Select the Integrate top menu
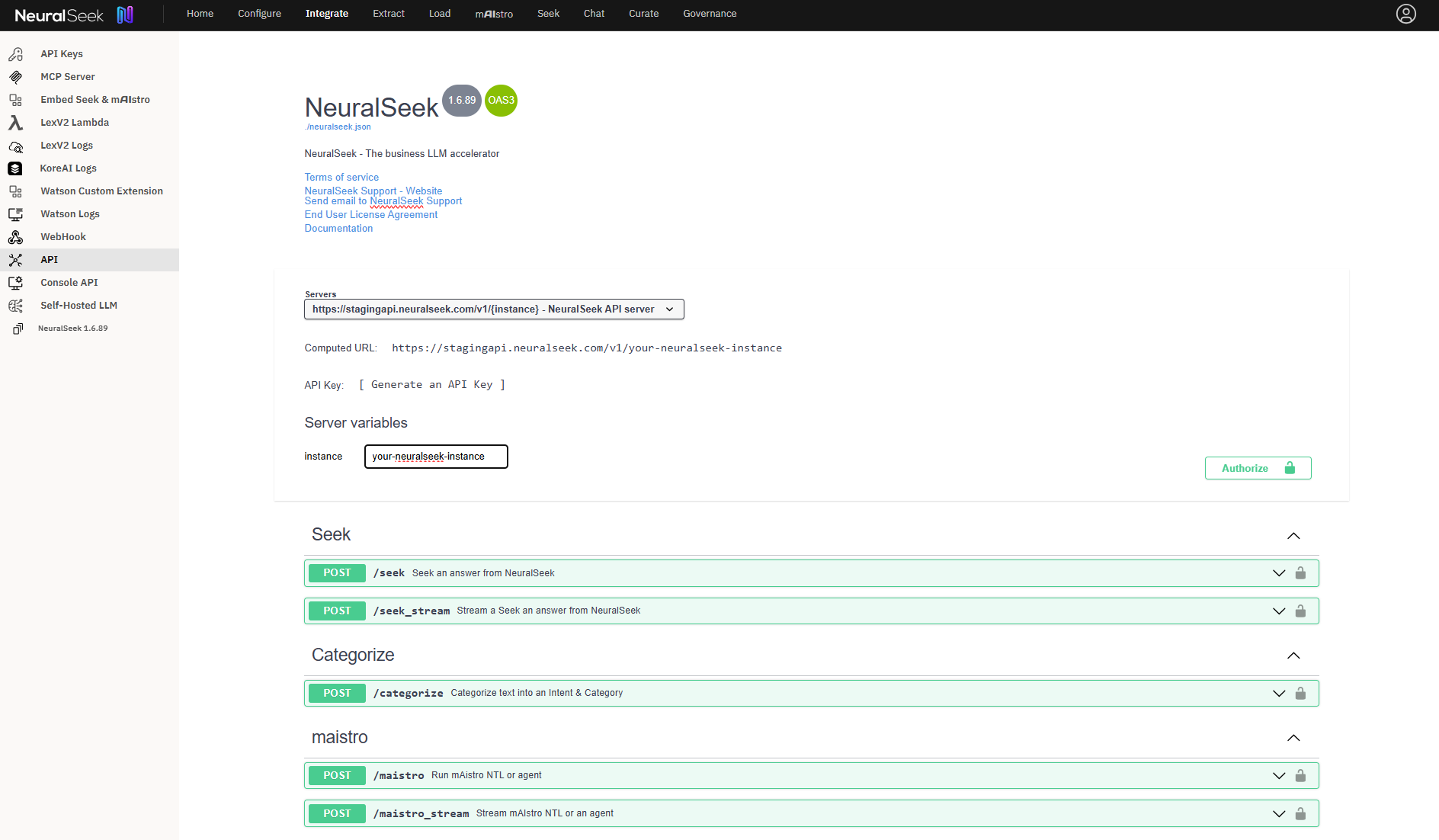The image size is (1439, 840). (x=327, y=14)
